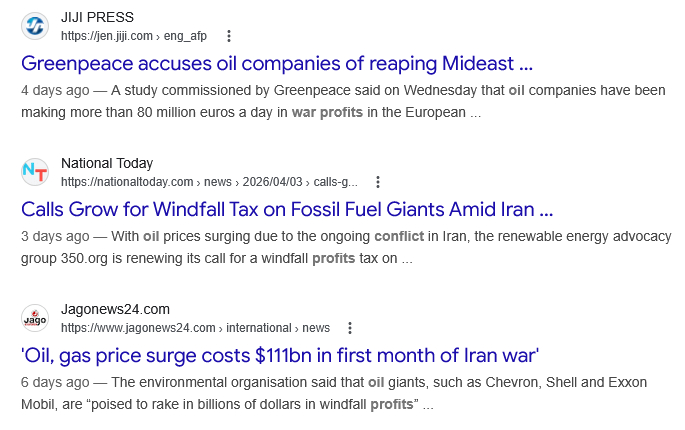
Task: Click the 350.org windfall tax snippet text
Action: point(346,247)
